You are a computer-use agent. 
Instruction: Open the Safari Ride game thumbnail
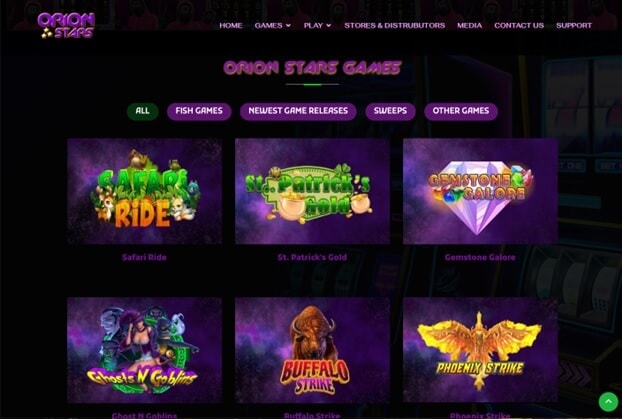144,191
